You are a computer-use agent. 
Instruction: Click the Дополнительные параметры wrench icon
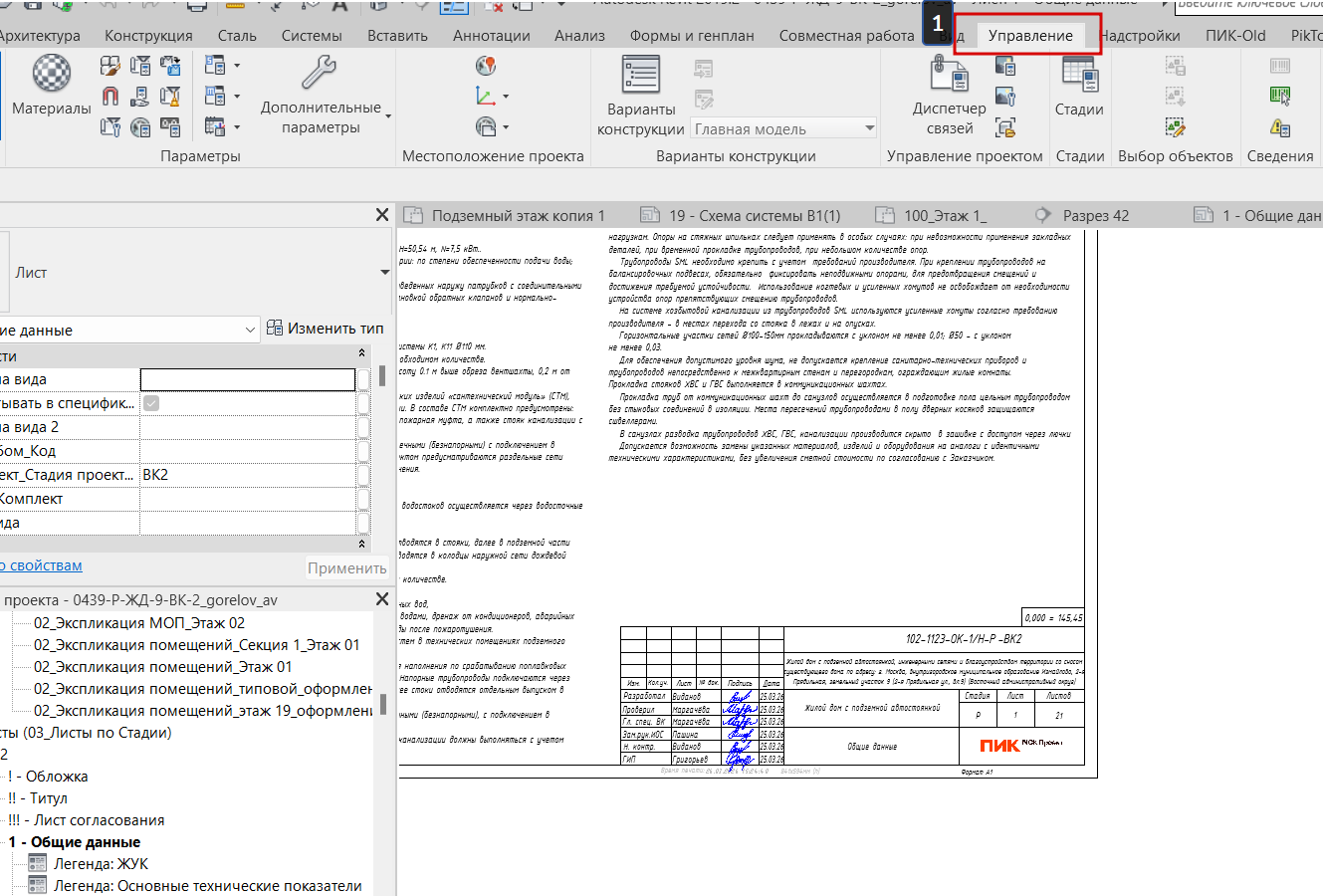320,74
